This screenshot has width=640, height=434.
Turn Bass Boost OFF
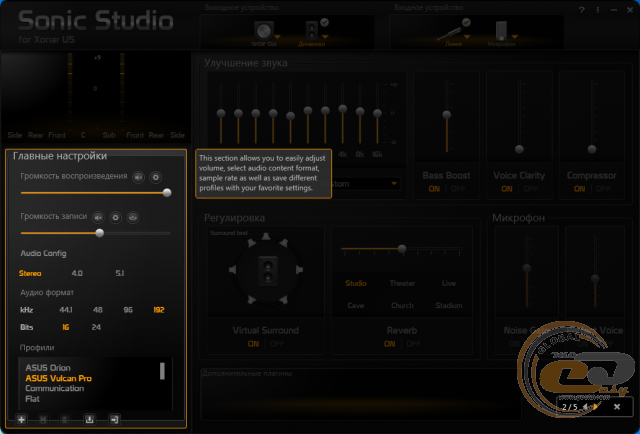[x=458, y=189]
